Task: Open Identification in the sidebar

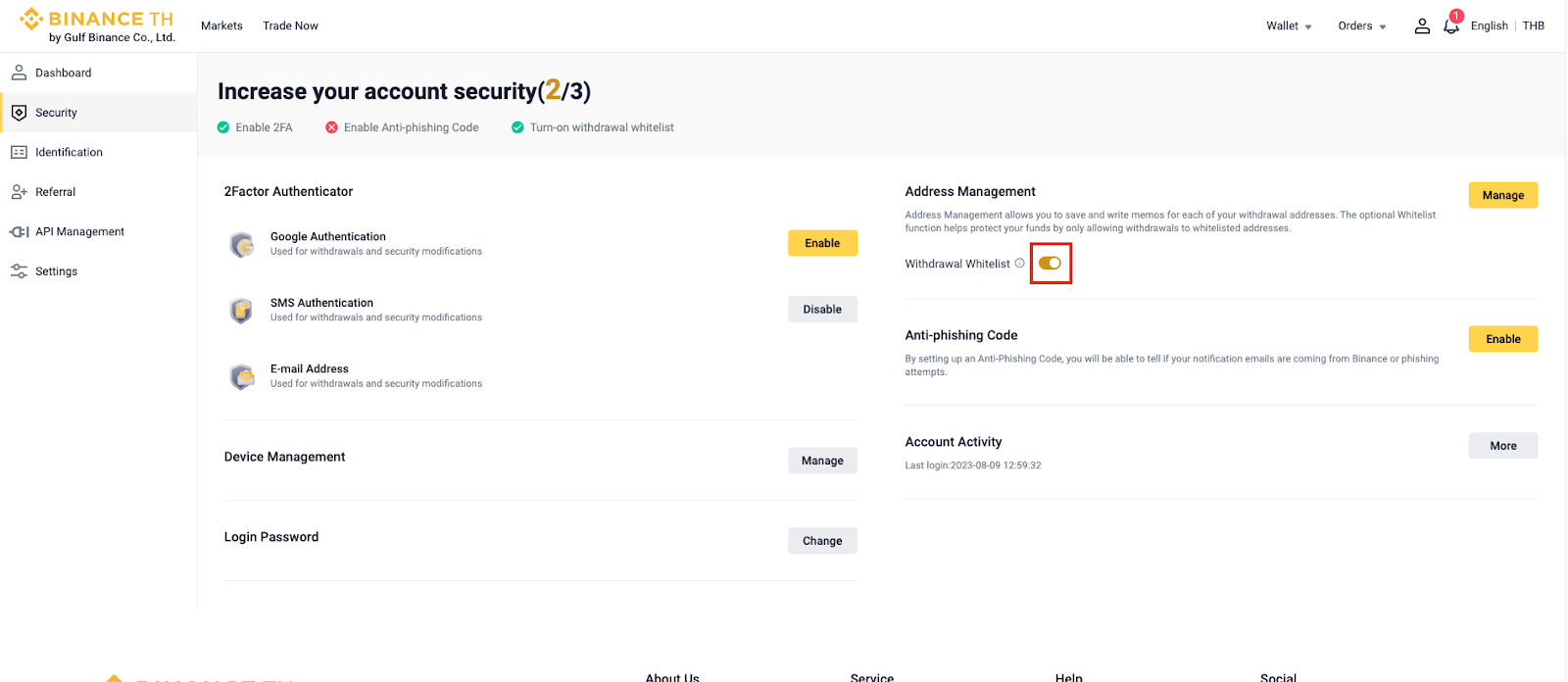Action: (x=69, y=153)
